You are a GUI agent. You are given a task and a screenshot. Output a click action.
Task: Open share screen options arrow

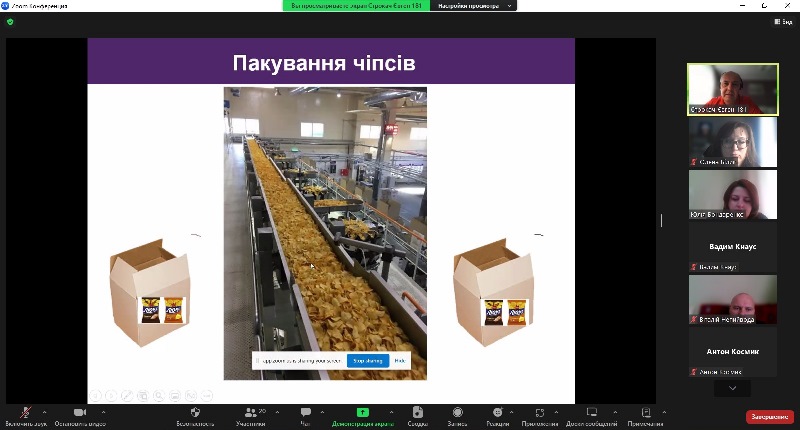(391, 412)
